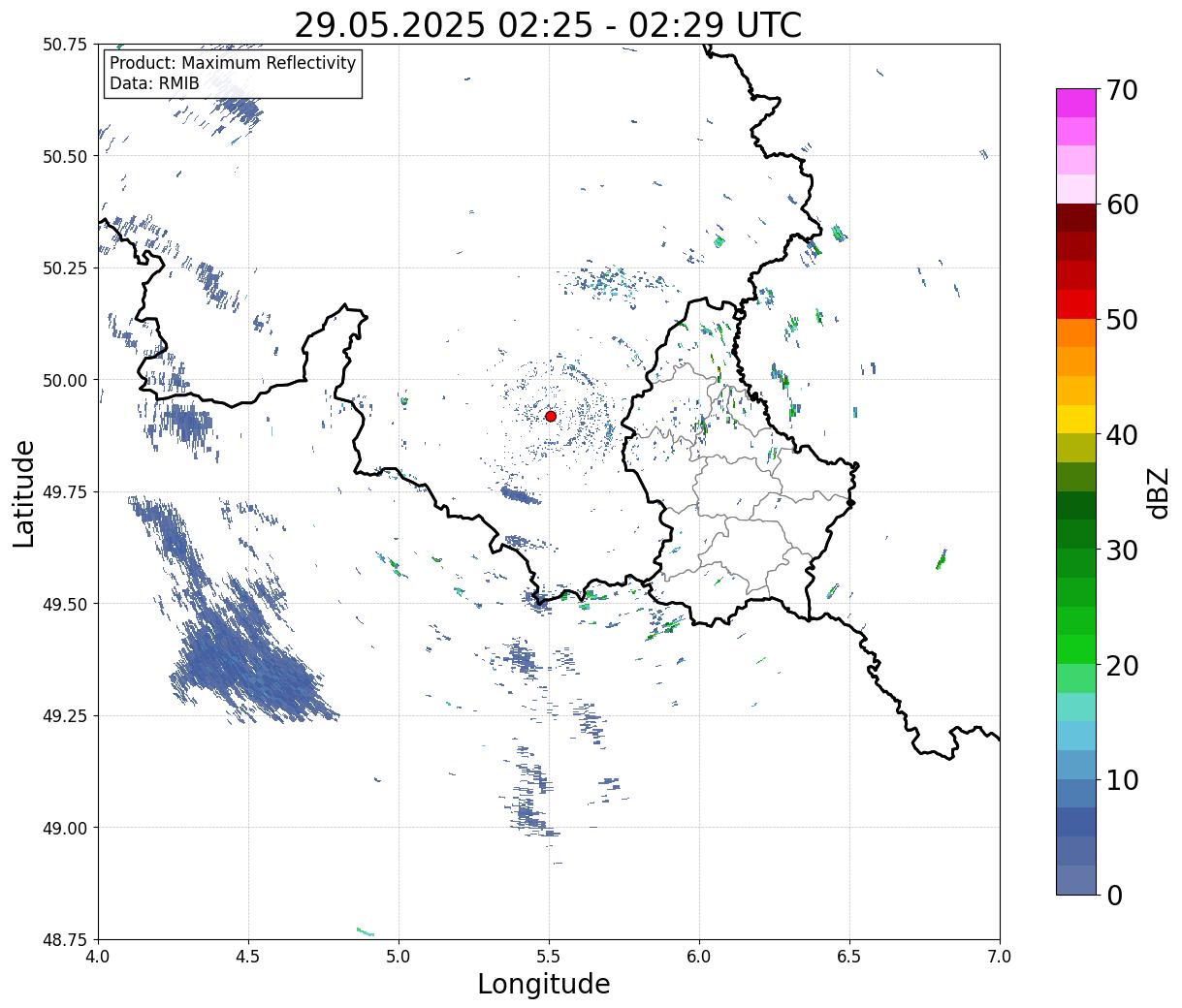Click the longitude tick label 5.5
Image resolution: width=1182 pixels, height=1008 pixels.
coord(549,957)
